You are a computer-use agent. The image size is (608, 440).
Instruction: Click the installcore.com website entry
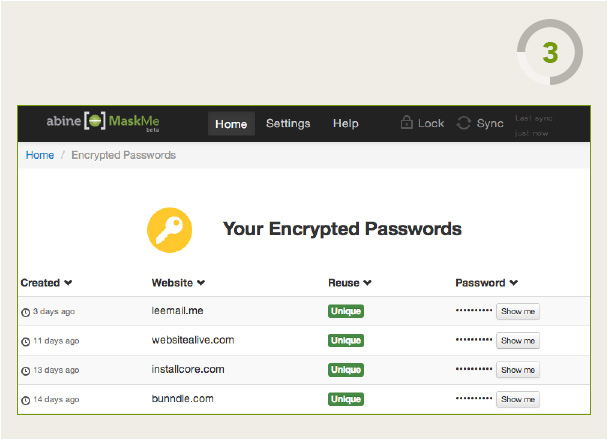pos(188,369)
